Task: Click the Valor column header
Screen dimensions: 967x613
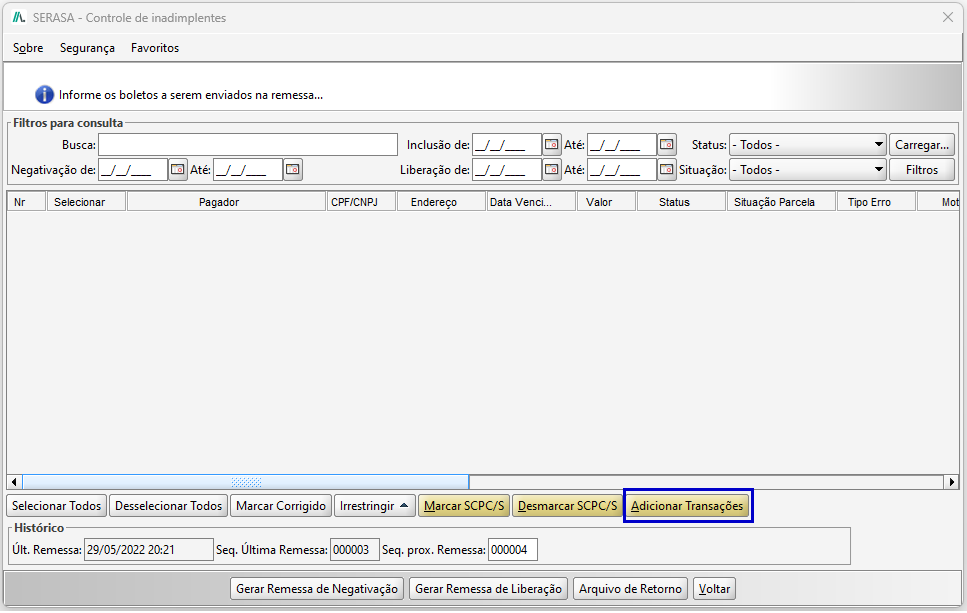Action: pos(606,202)
